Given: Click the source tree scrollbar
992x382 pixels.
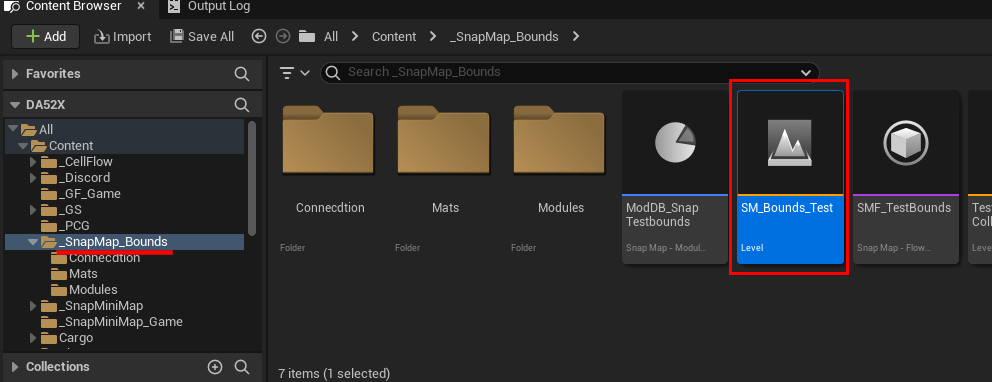Looking at the screenshot, I should (x=252, y=178).
